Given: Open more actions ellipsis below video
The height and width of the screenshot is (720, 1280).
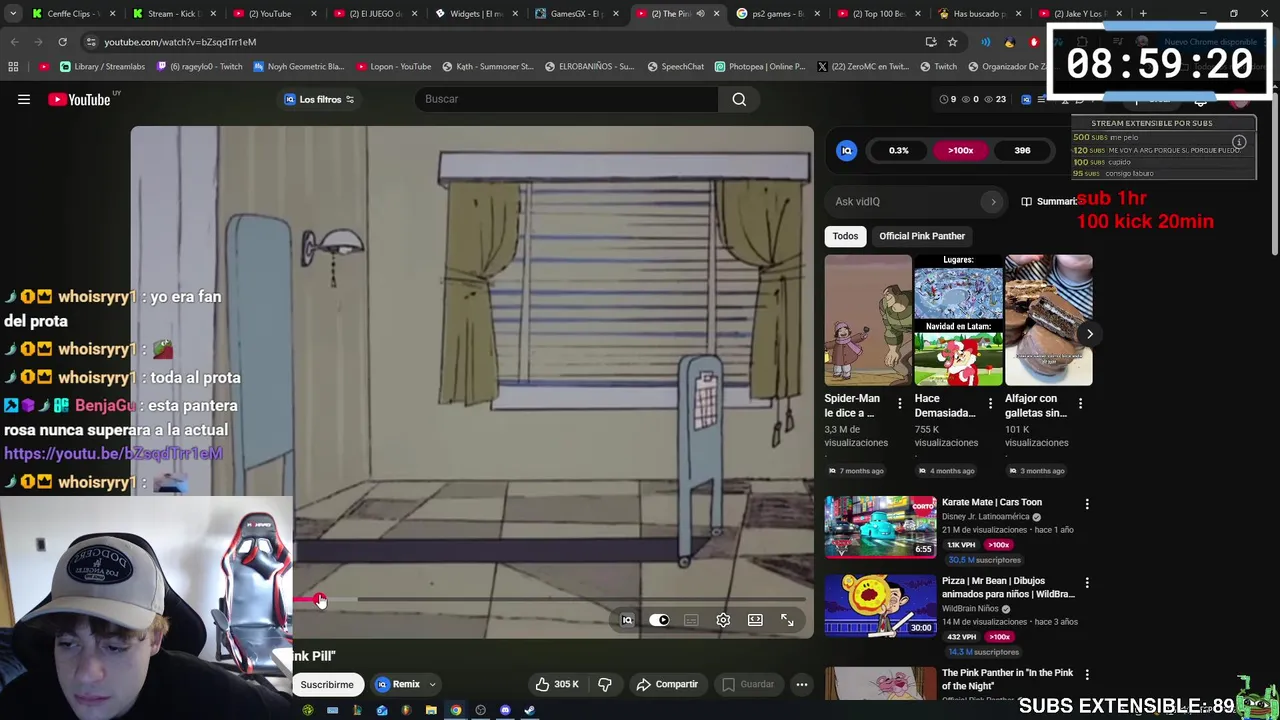Looking at the screenshot, I should pyautogui.click(x=802, y=684).
